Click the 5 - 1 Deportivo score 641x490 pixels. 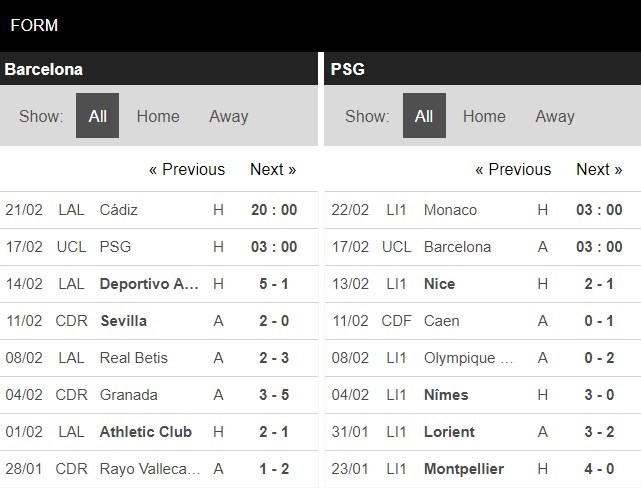(273, 284)
